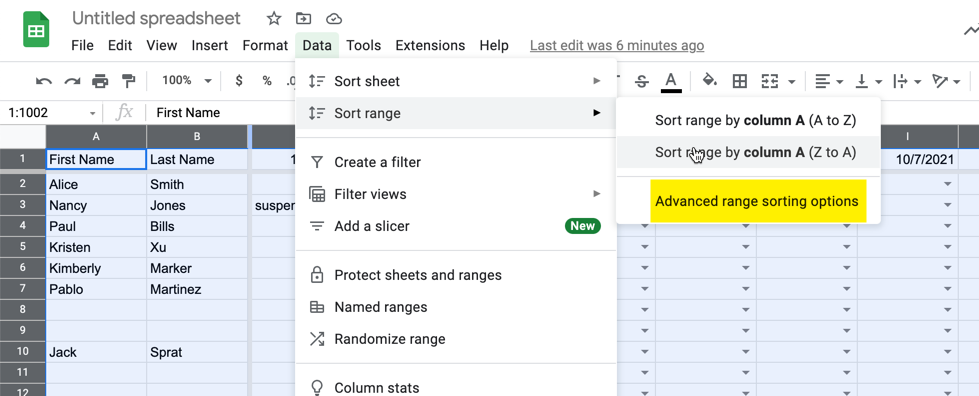
Task: Select the column A header
Action: pos(96,137)
